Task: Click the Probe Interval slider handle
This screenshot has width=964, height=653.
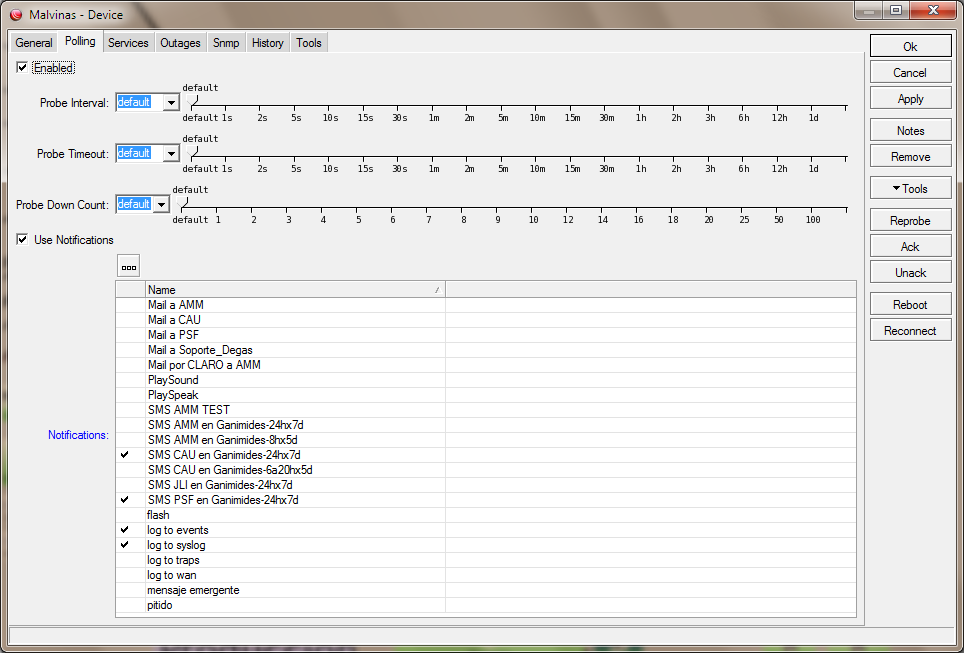Action: point(192,101)
